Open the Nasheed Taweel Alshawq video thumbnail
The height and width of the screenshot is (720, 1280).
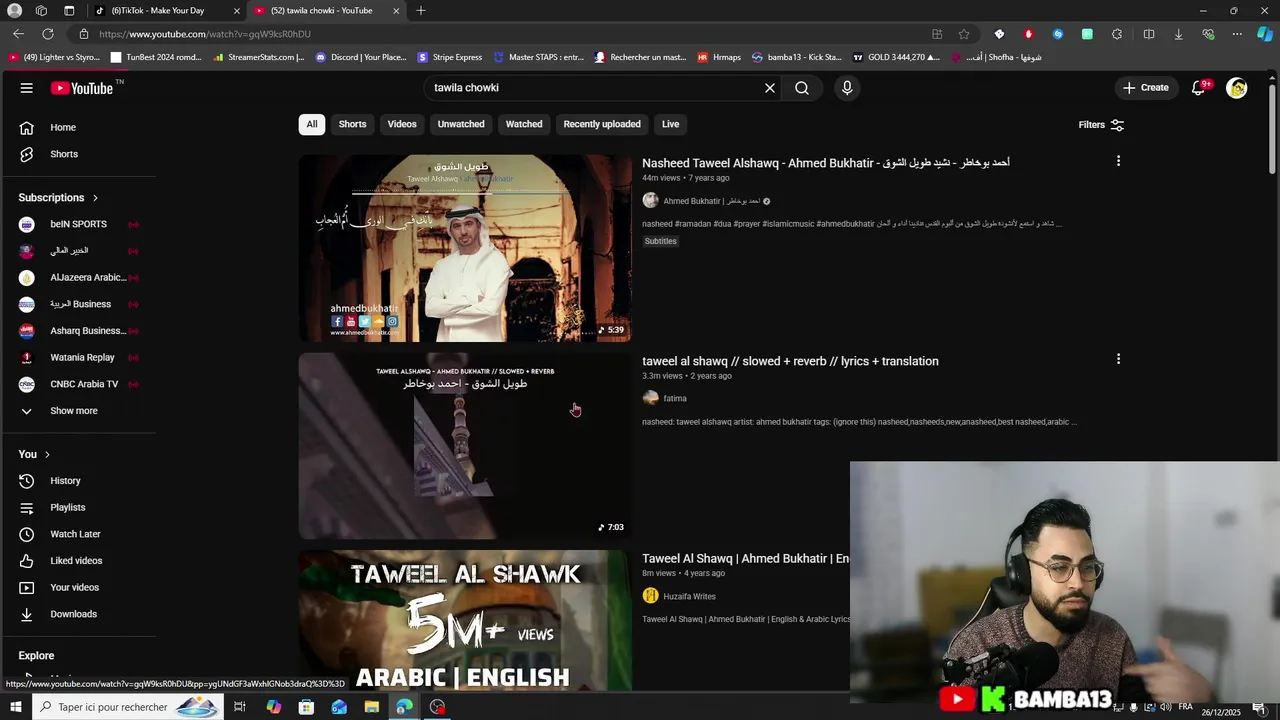(465, 248)
